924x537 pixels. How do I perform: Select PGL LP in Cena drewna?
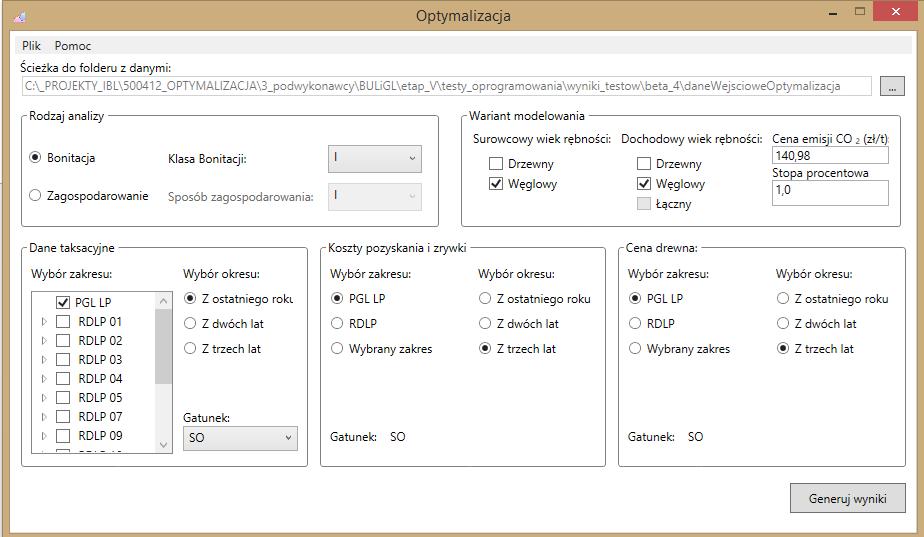pos(635,298)
